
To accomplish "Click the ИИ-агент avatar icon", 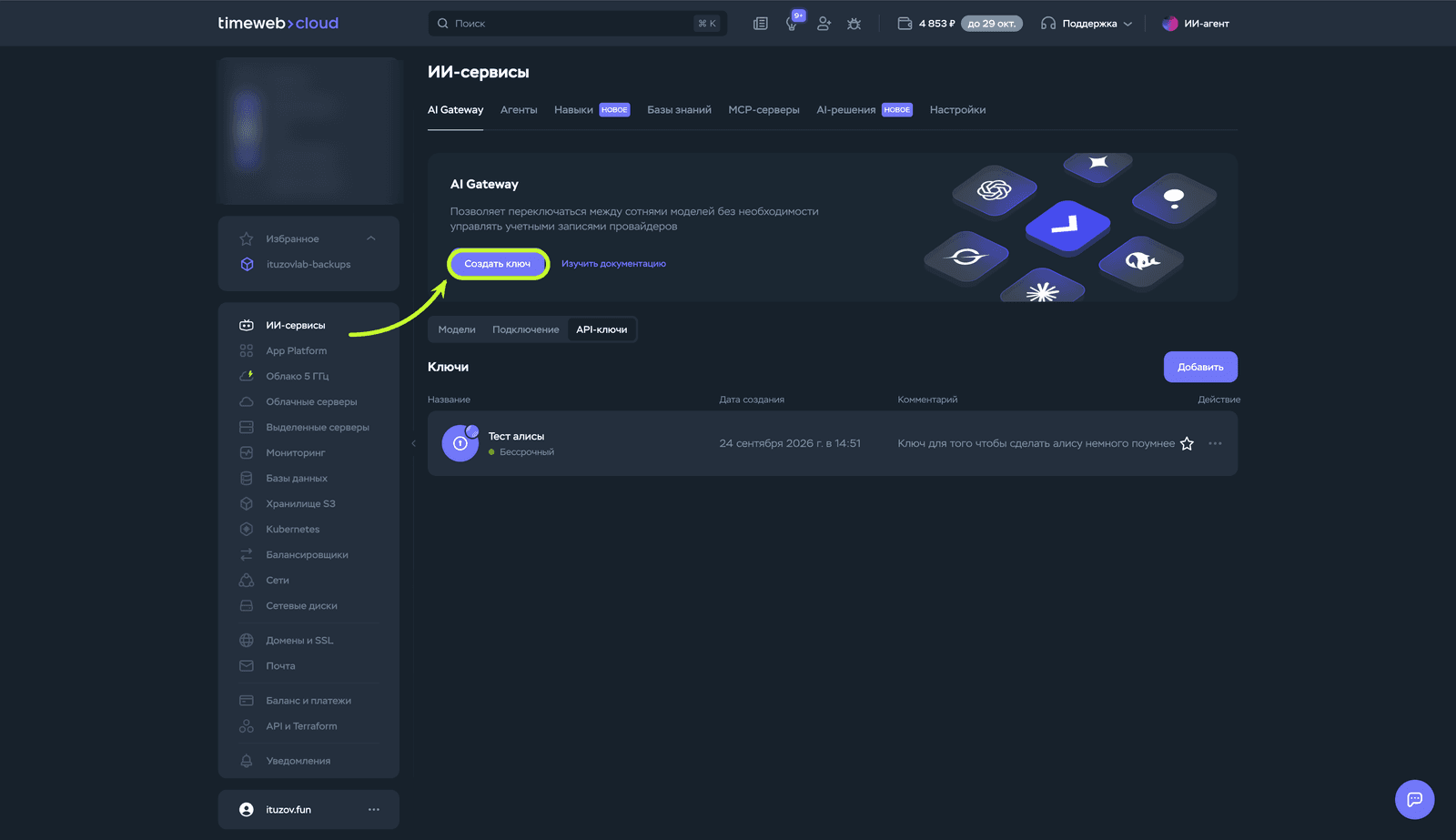I will click(x=1170, y=24).
